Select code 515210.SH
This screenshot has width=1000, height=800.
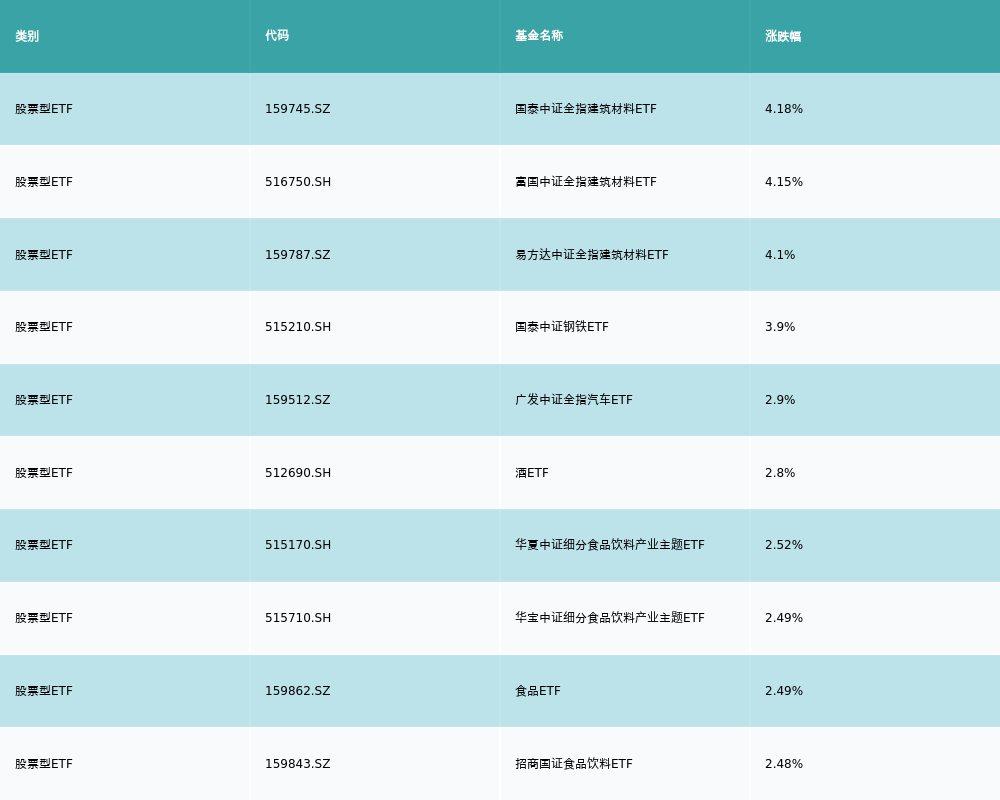coord(298,327)
